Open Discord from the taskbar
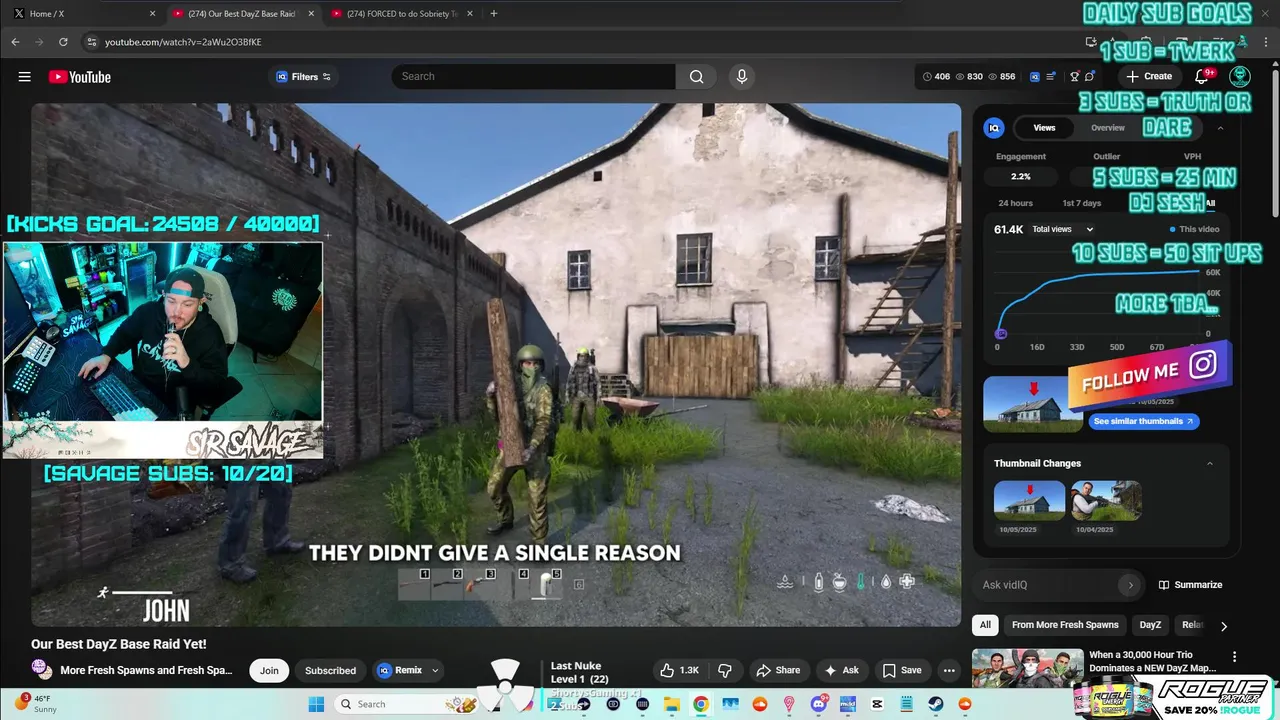The height and width of the screenshot is (720, 1280). click(x=818, y=704)
